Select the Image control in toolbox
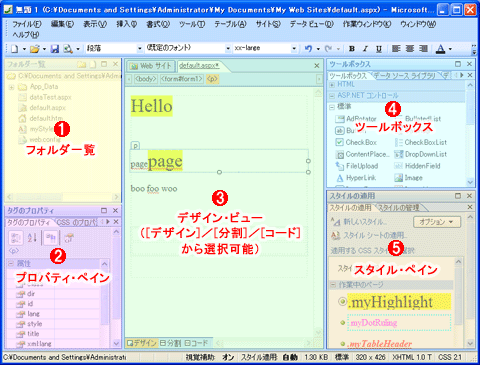 409,178
